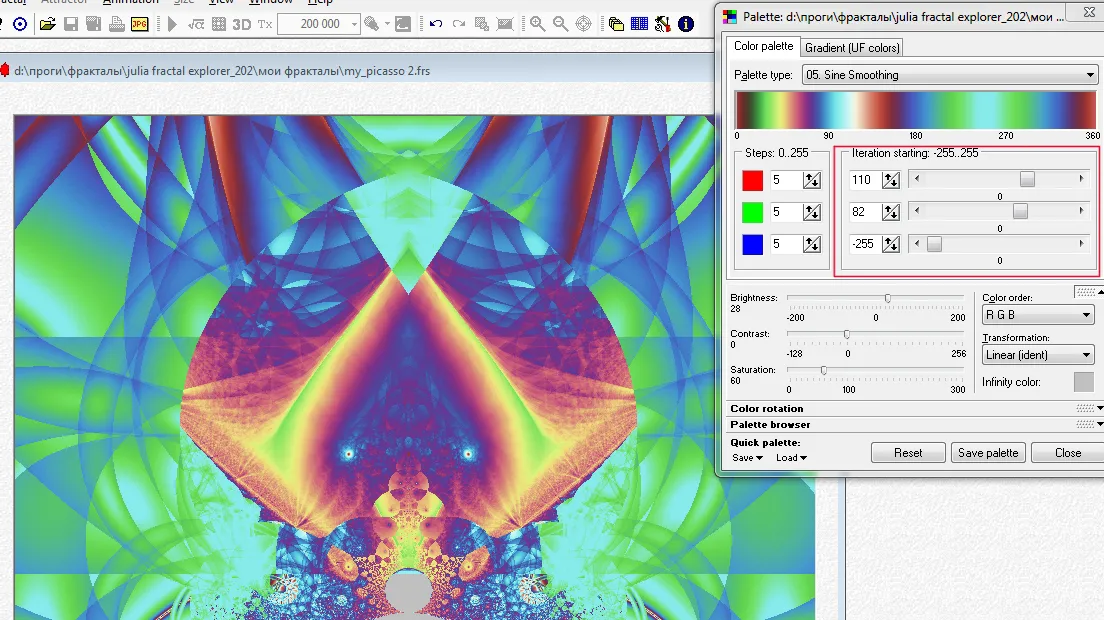Click the crosshair target icon beside zoom

pos(584,24)
